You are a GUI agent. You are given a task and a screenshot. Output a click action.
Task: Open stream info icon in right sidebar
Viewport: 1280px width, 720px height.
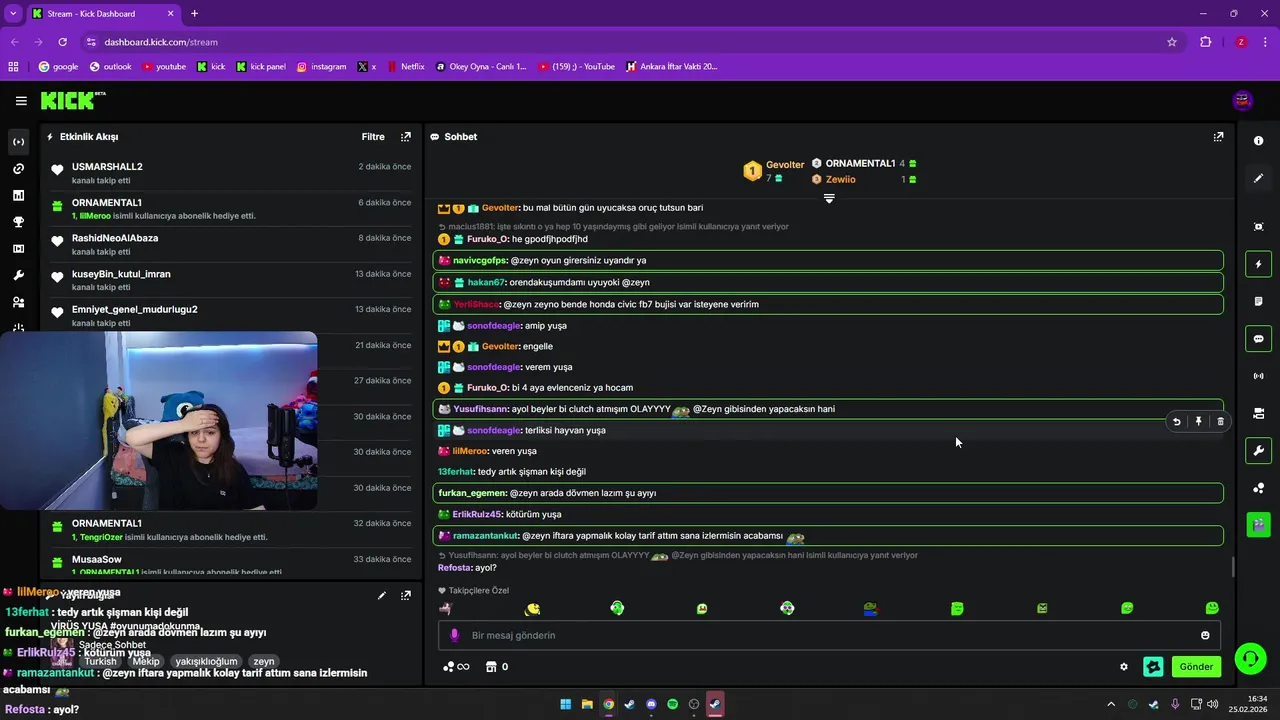[x=1258, y=141]
